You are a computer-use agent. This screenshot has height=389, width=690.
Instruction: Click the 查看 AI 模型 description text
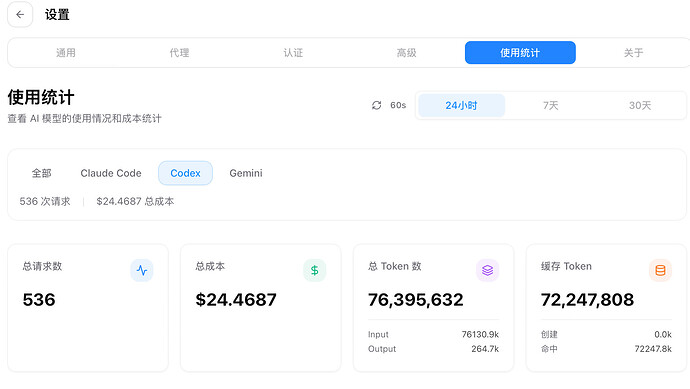click(x=84, y=118)
